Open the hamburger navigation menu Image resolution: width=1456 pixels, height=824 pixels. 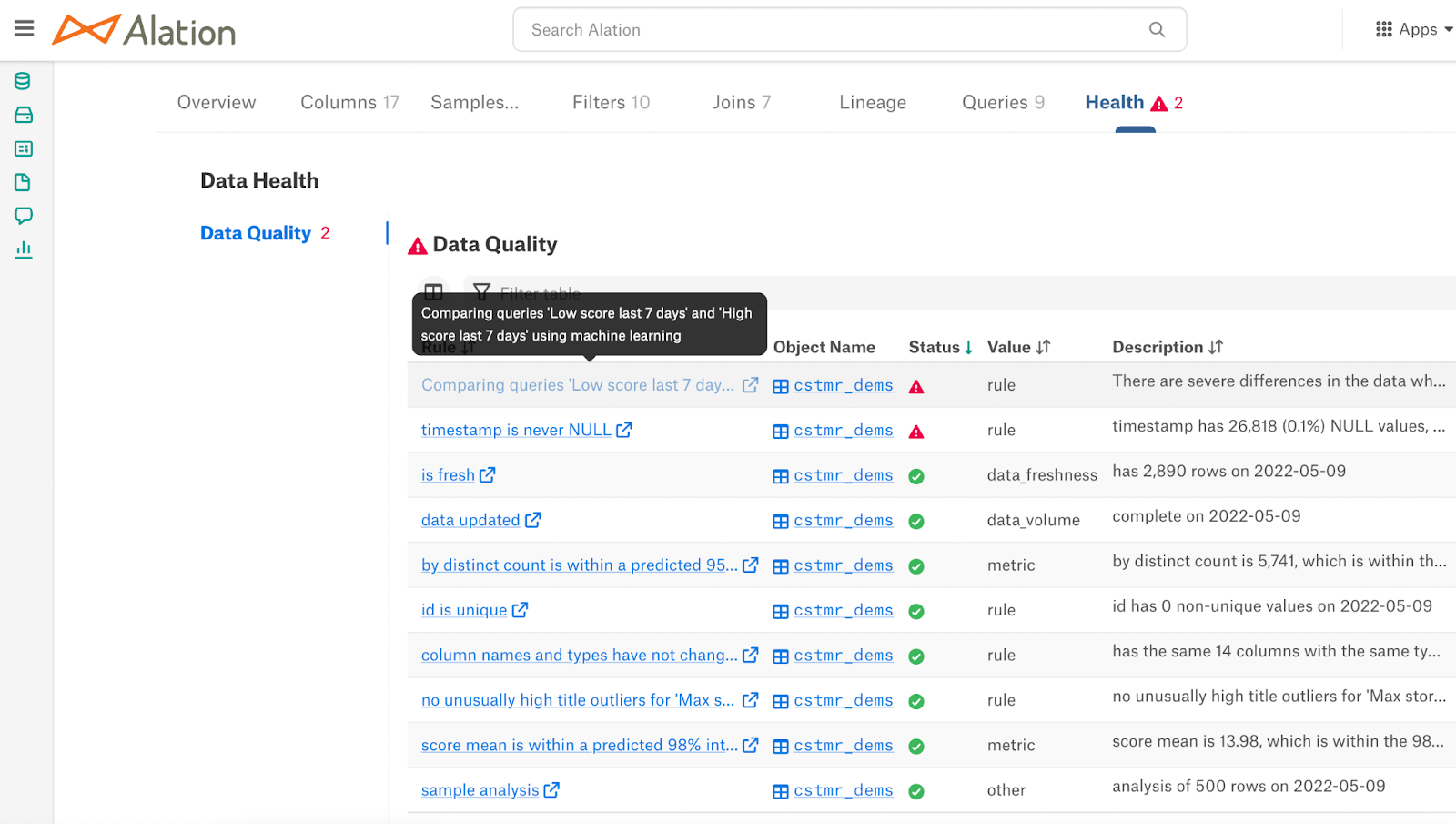25,29
